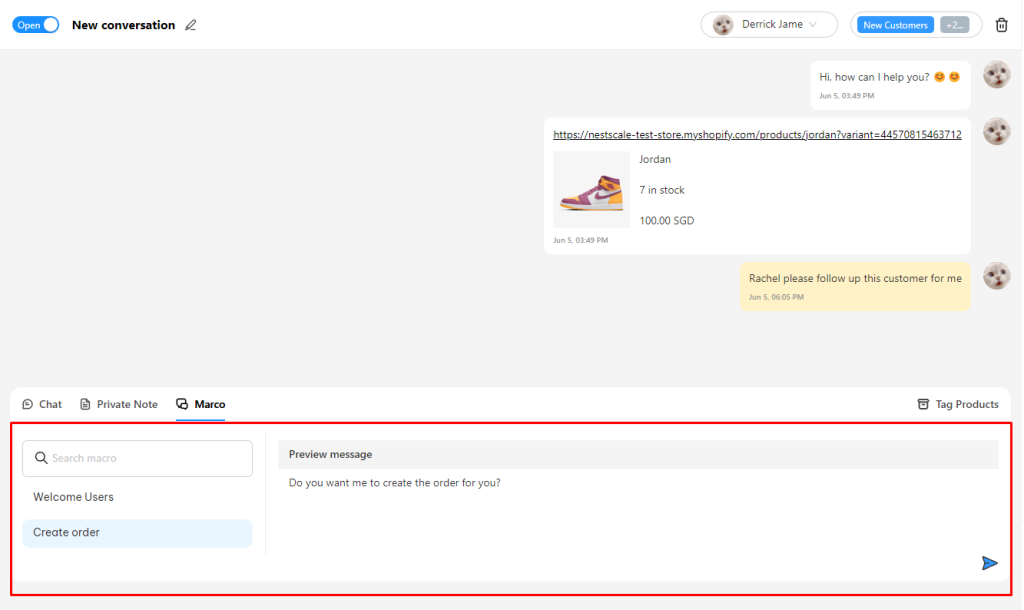The height and width of the screenshot is (610, 1024).
Task: Click the 'Jordan' product name
Action: 654,159
